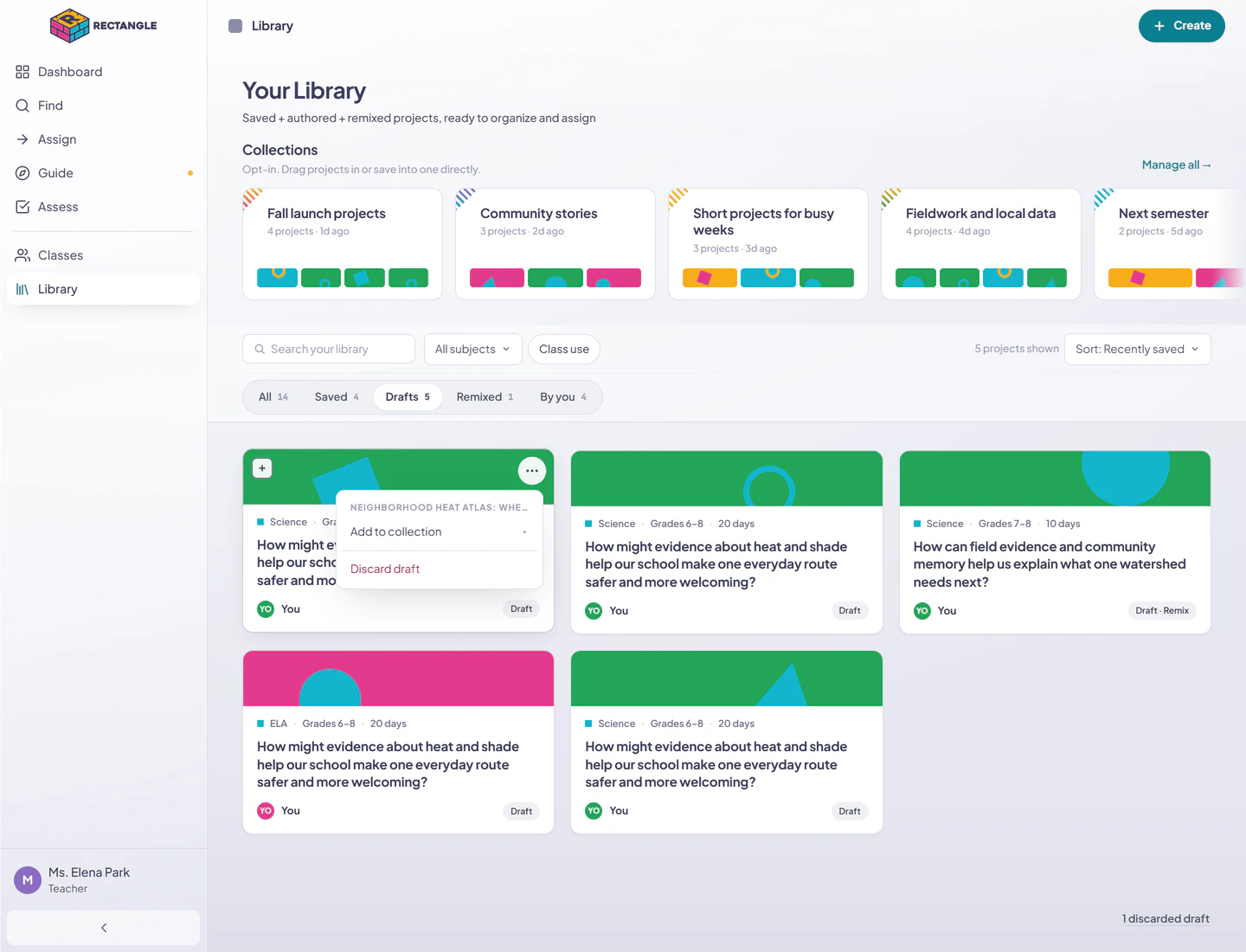Toggle the Class use filter

564,350
